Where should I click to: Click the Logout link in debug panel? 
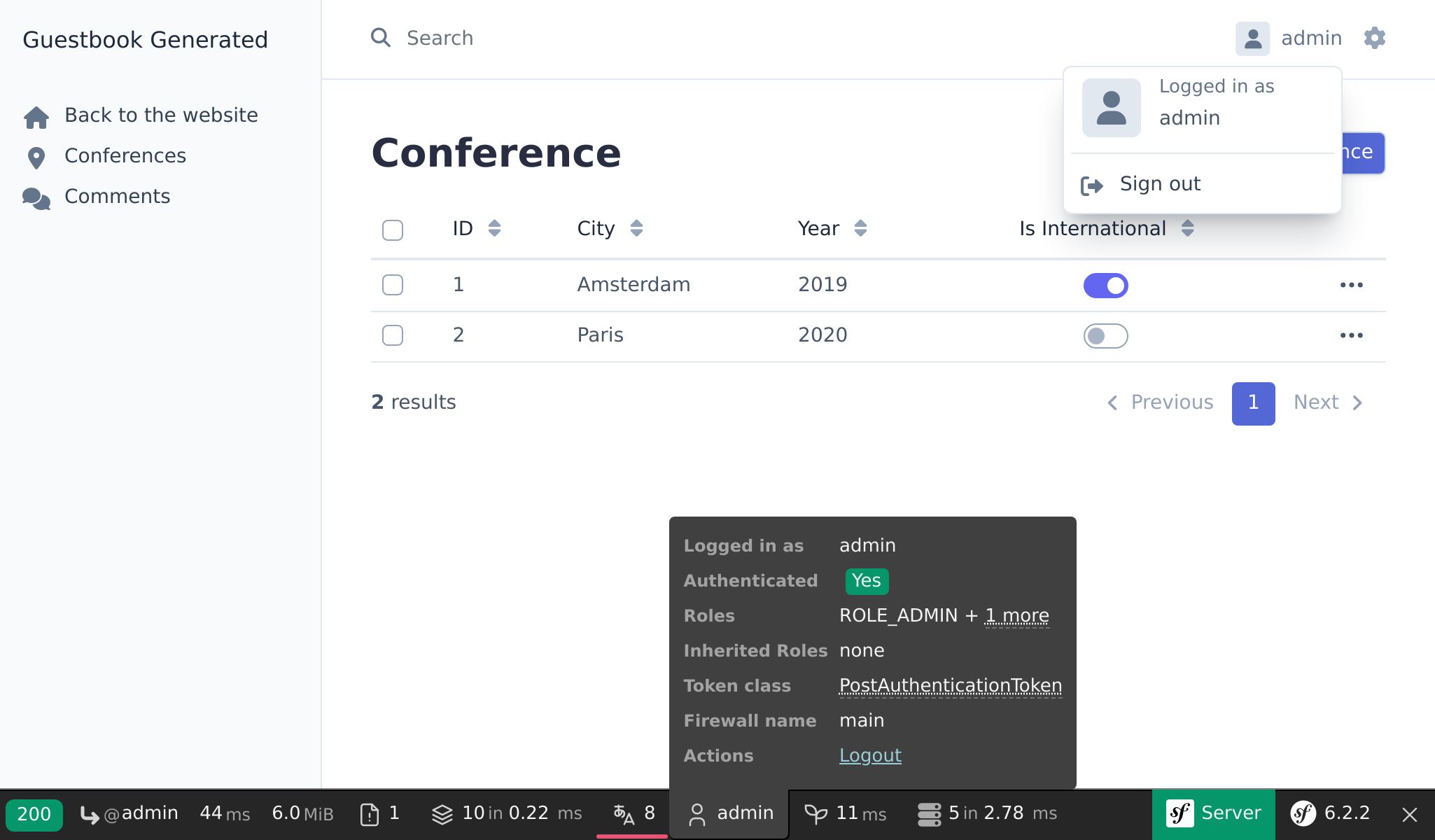[870, 755]
